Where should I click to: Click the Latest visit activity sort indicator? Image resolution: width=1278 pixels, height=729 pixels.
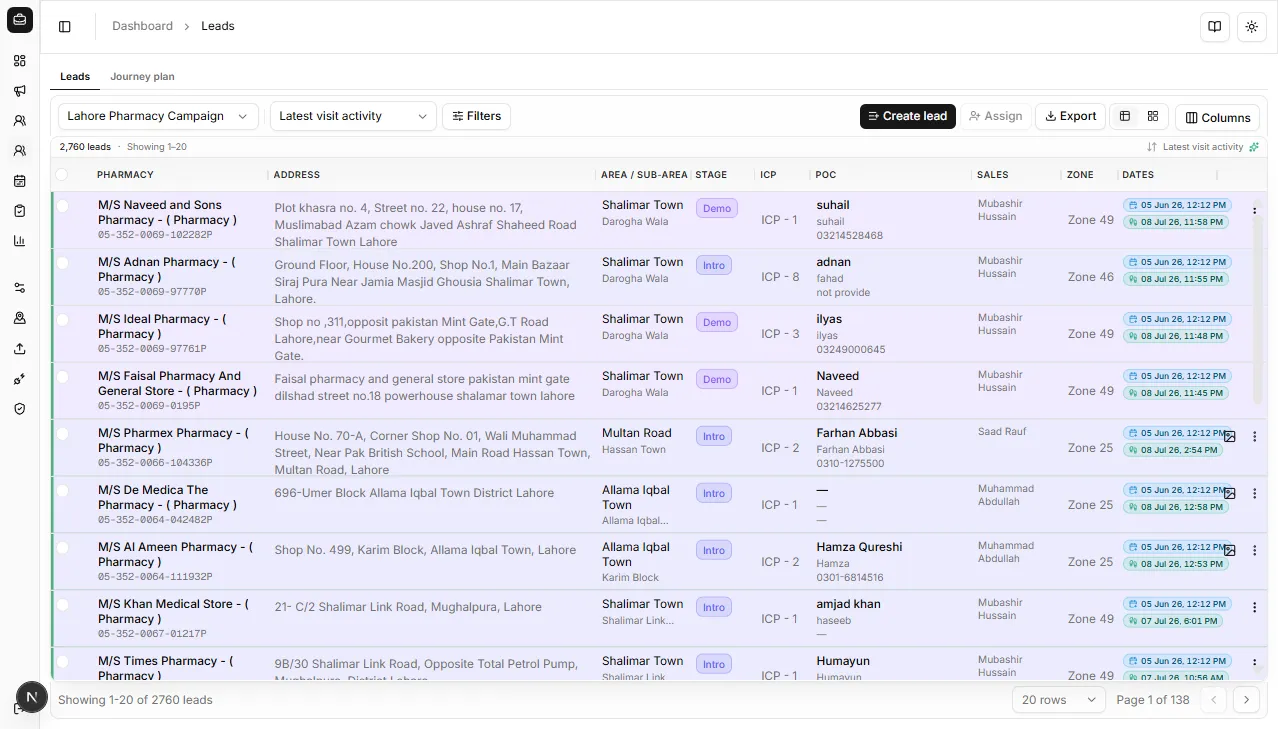(x=1194, y=147)
